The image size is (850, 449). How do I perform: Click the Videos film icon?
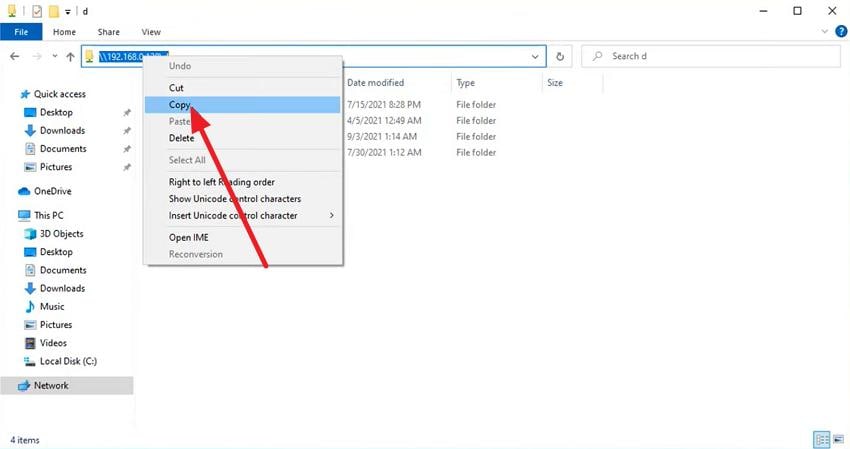pyautogui.click(x=30, y=343)
